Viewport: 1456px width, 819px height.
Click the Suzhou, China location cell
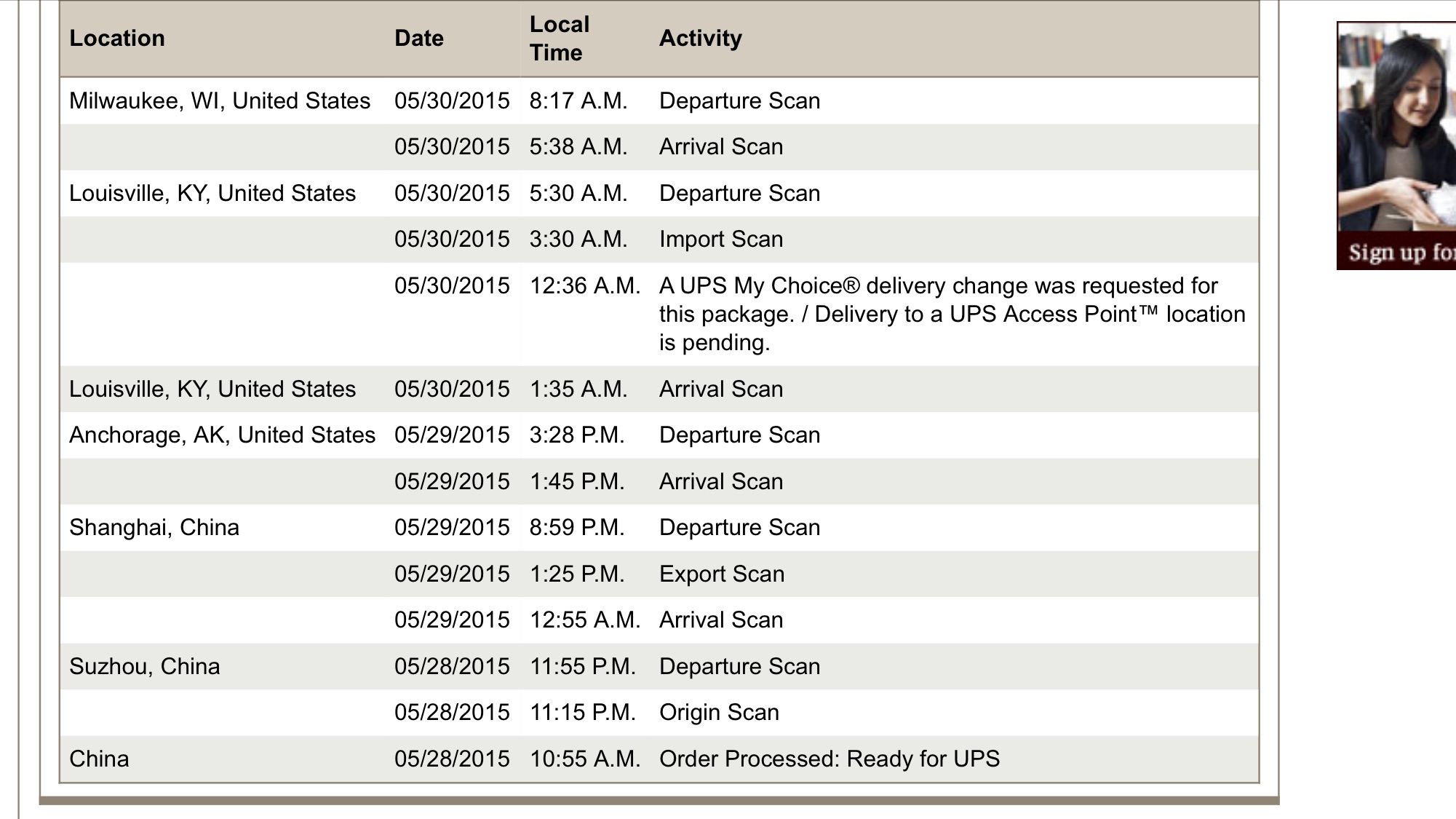pyautogui.click(x=144, y=667)
